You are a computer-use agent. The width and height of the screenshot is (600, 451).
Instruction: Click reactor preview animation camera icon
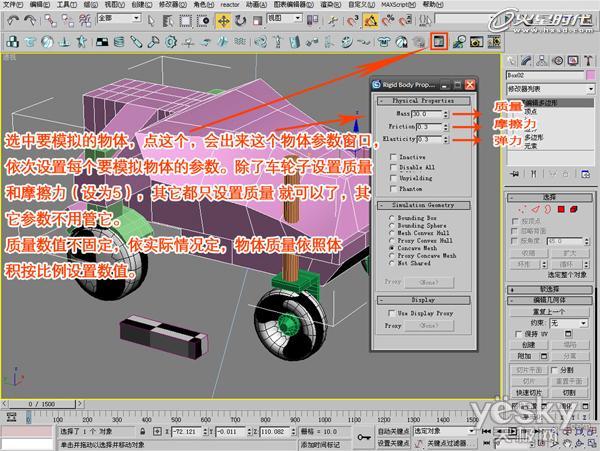tap(476, 42)
